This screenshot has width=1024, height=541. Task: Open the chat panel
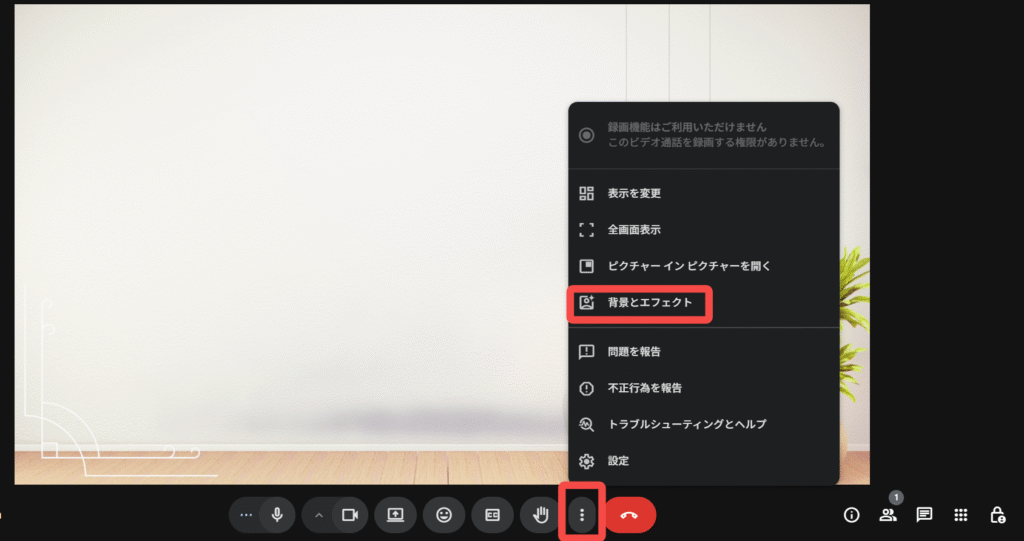pyautogui.click(x=924, y=515)
